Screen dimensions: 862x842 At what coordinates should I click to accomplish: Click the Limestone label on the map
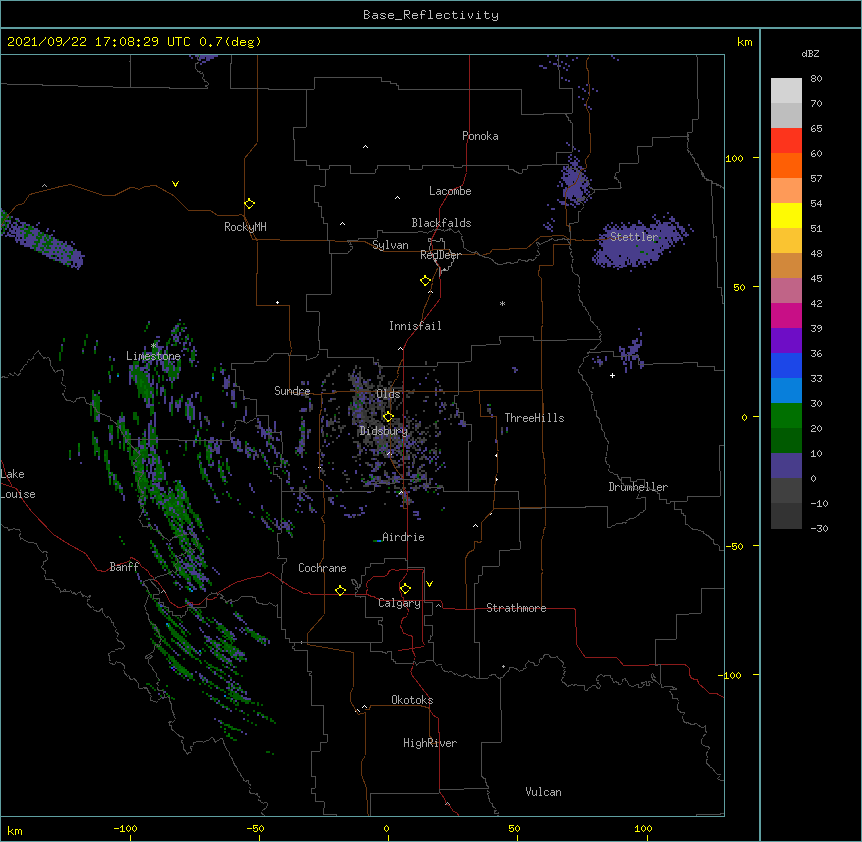(153, 356)
